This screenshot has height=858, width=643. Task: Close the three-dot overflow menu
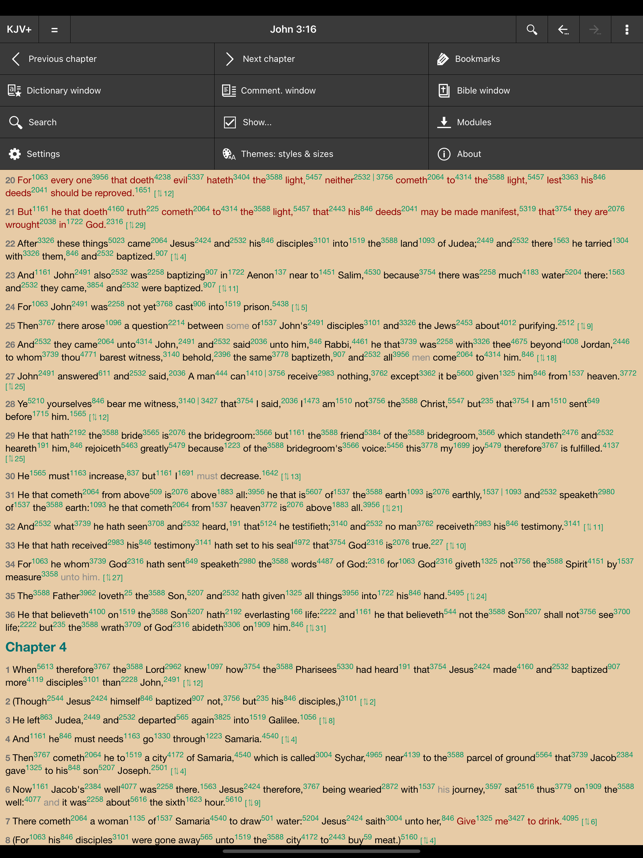click(x=627, y=30)
